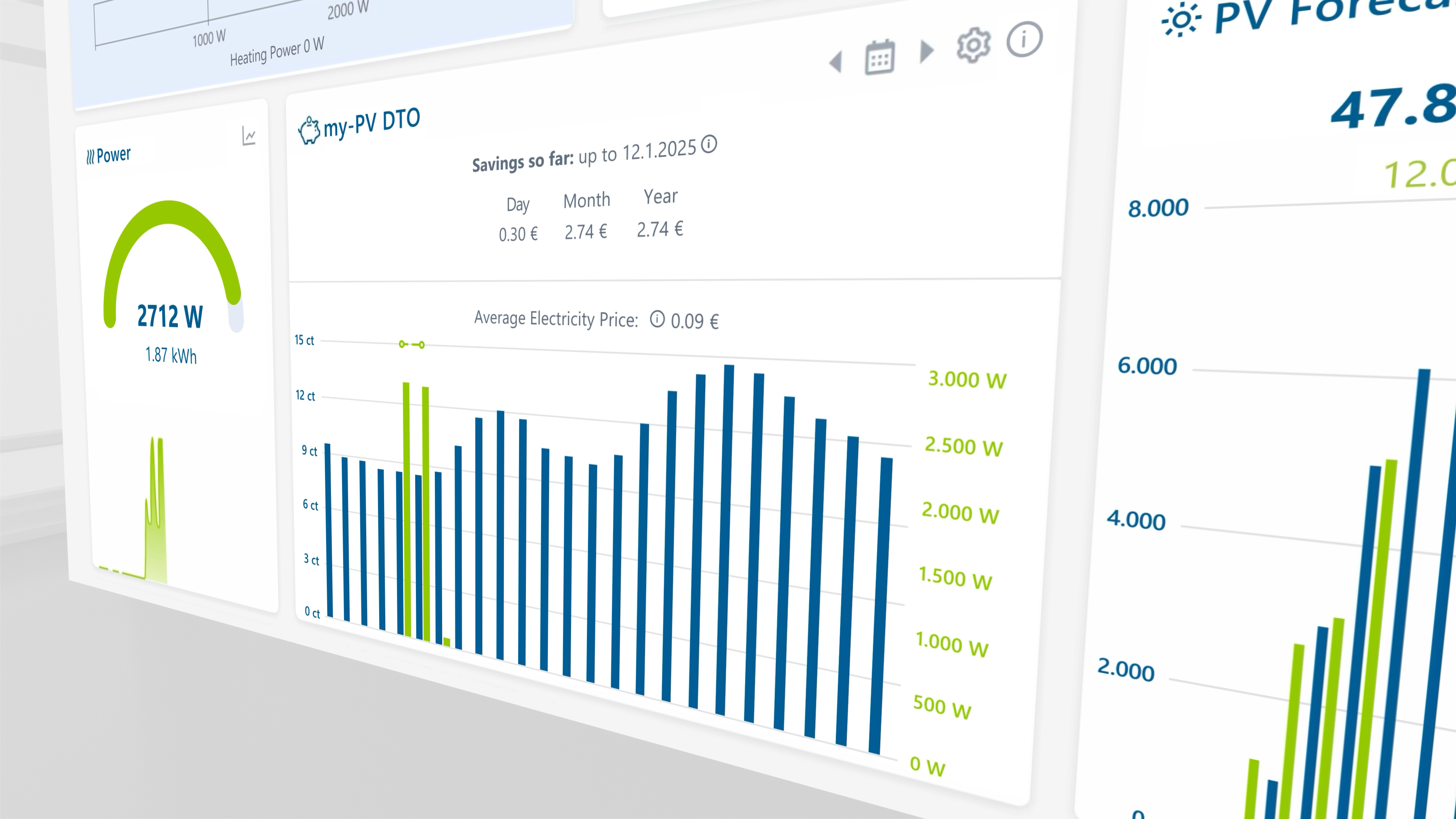Screen dimensions: 1456x819
Task: Click the heating waves Power icon
Action: tap(90, 157)
